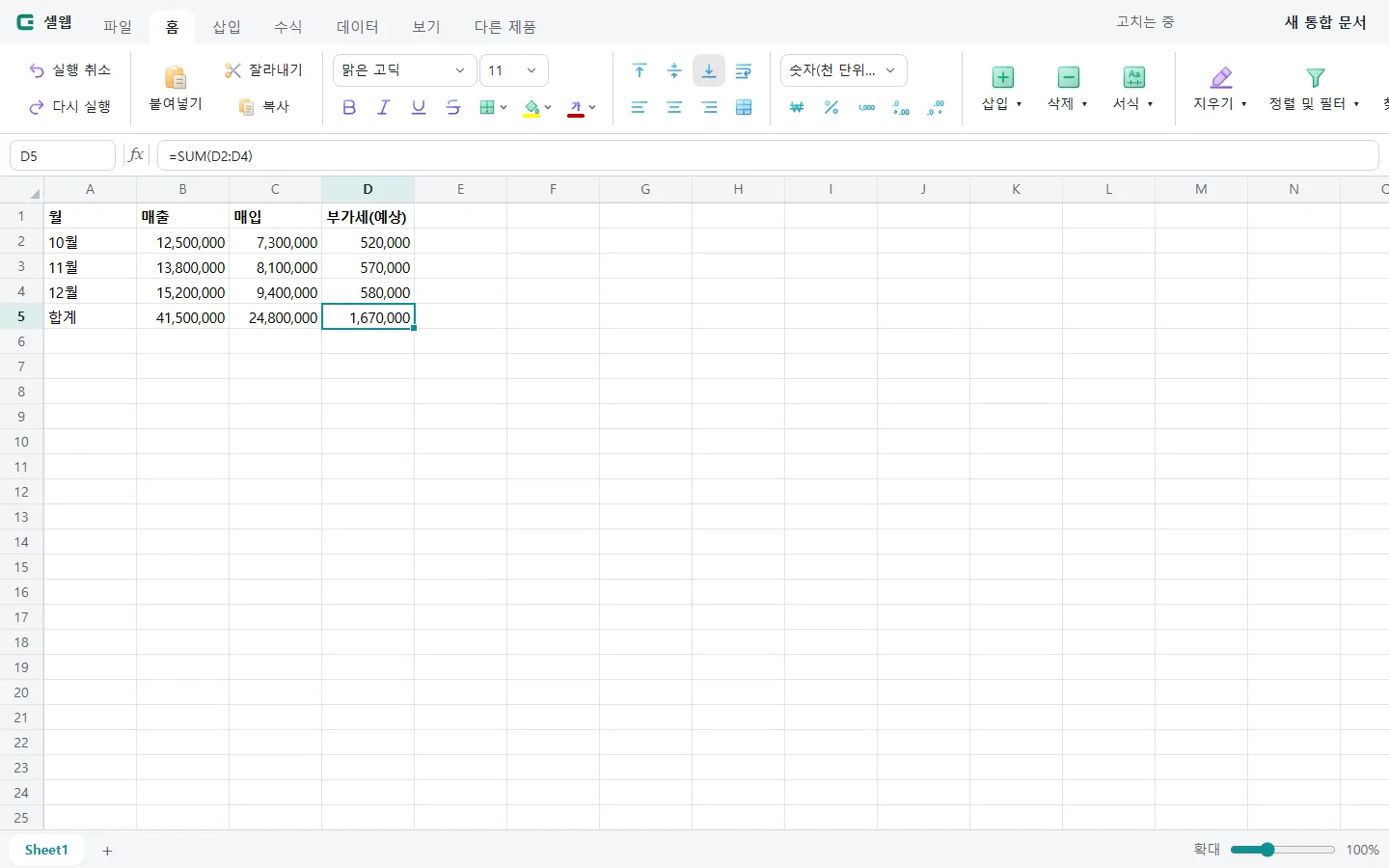Switch to the 홈 tab

[173, 27]
